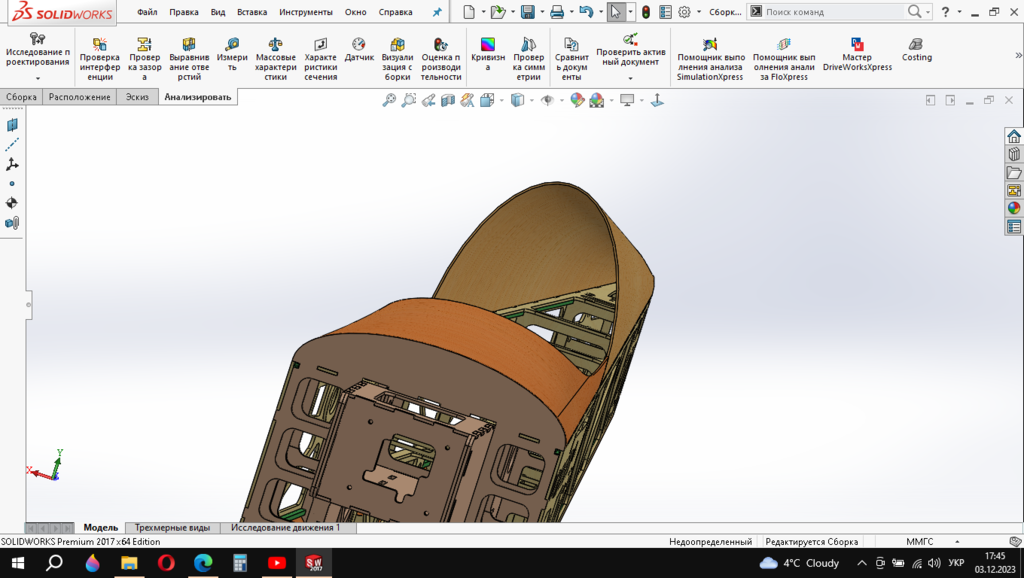Click the Rebuild traffic light icon
The image size is (1024, 578).
(x=645, y=12)
